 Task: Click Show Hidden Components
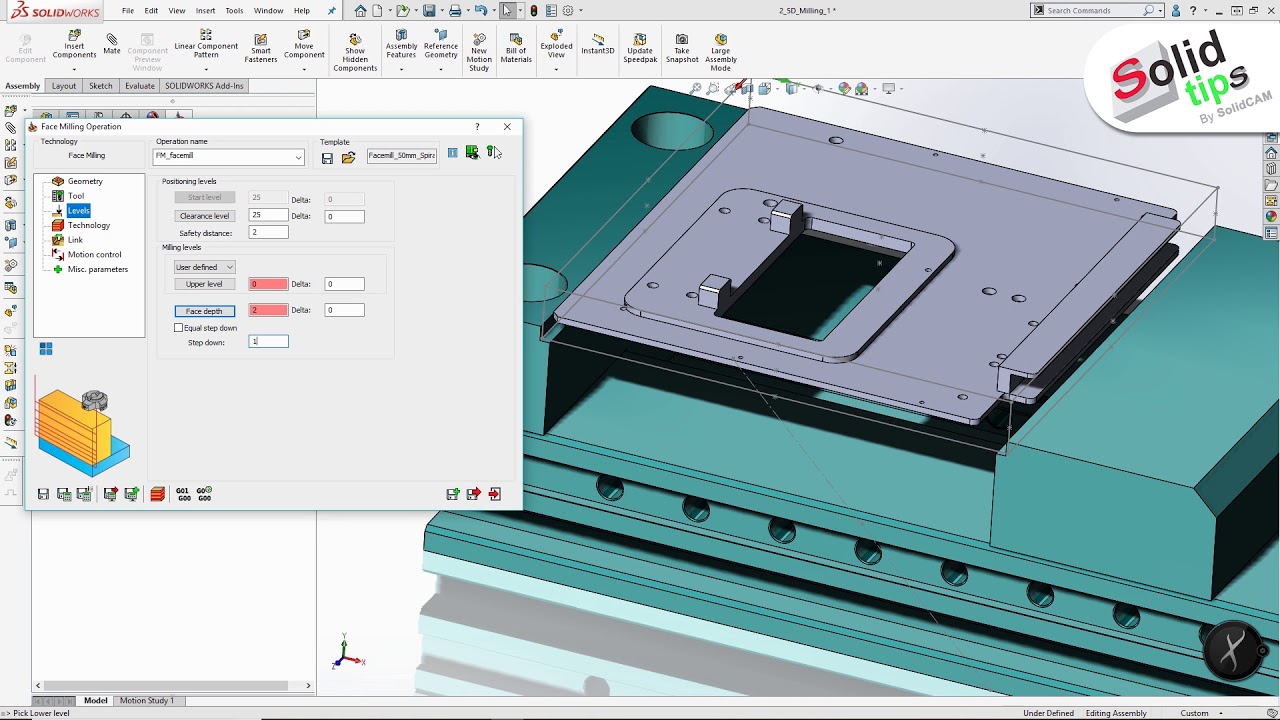(355, 52)
